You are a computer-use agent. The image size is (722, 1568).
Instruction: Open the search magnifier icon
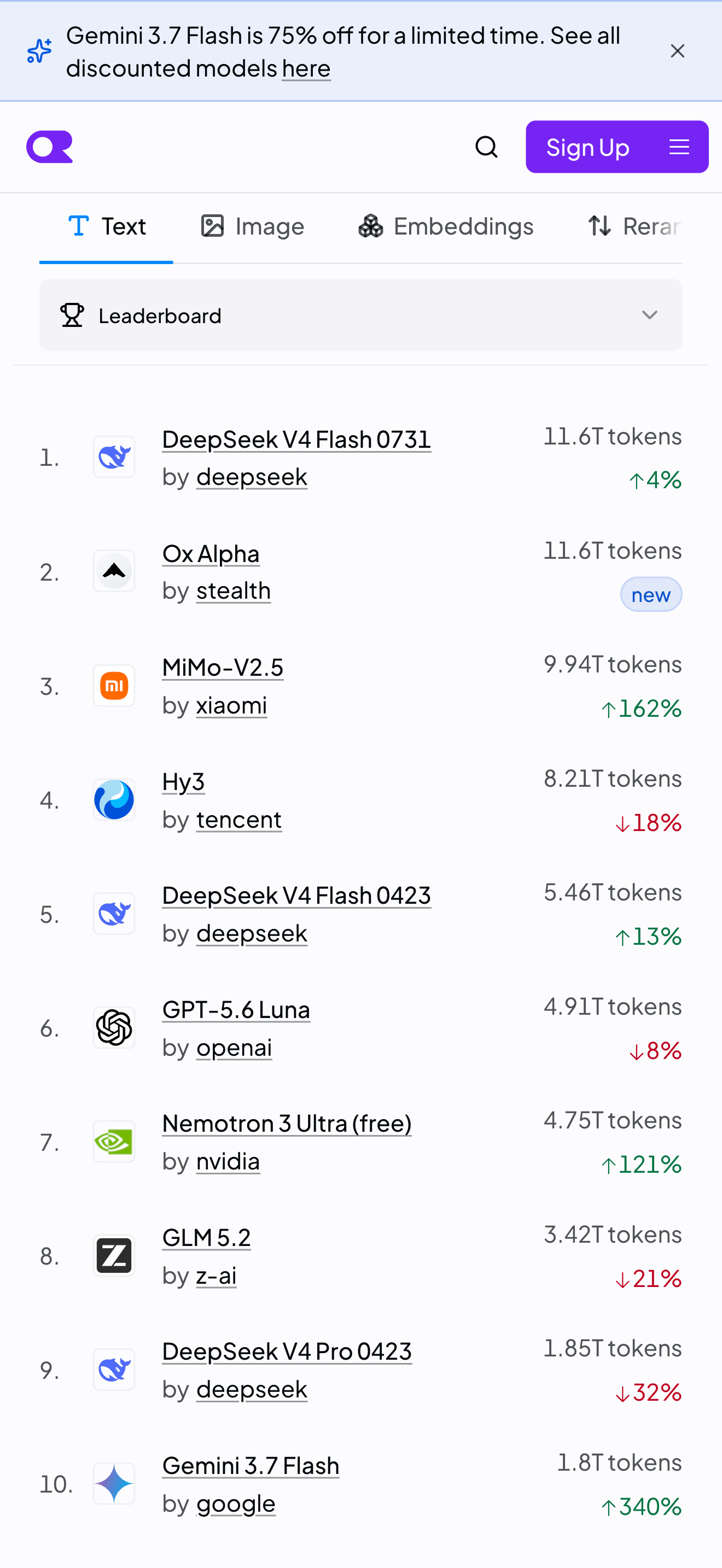click(486, 147)
